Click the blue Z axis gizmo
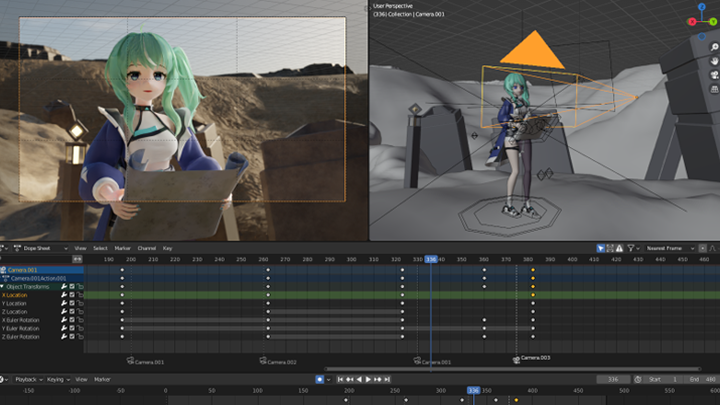 pyautogui.click(x=702, y=7)
